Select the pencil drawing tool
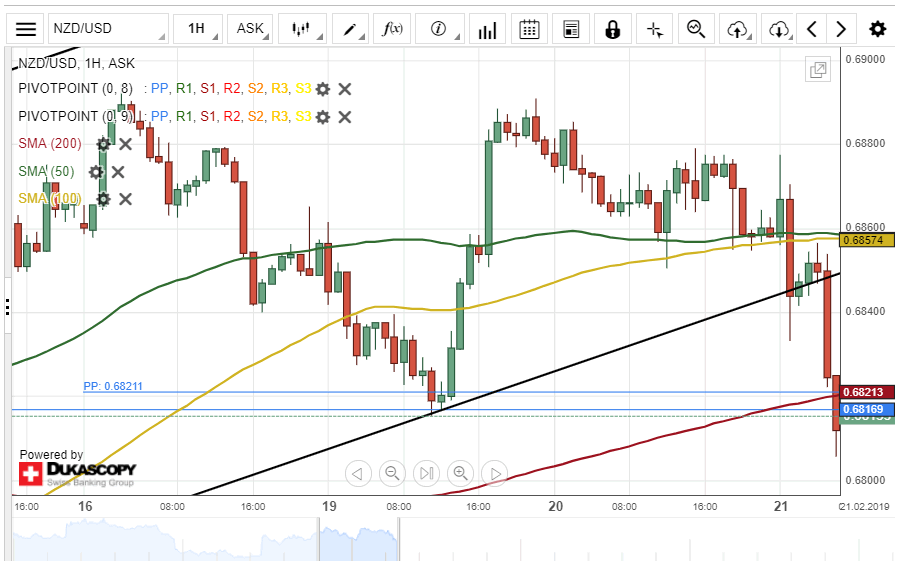This screenshot has height=566, width=906. point(350,28)
